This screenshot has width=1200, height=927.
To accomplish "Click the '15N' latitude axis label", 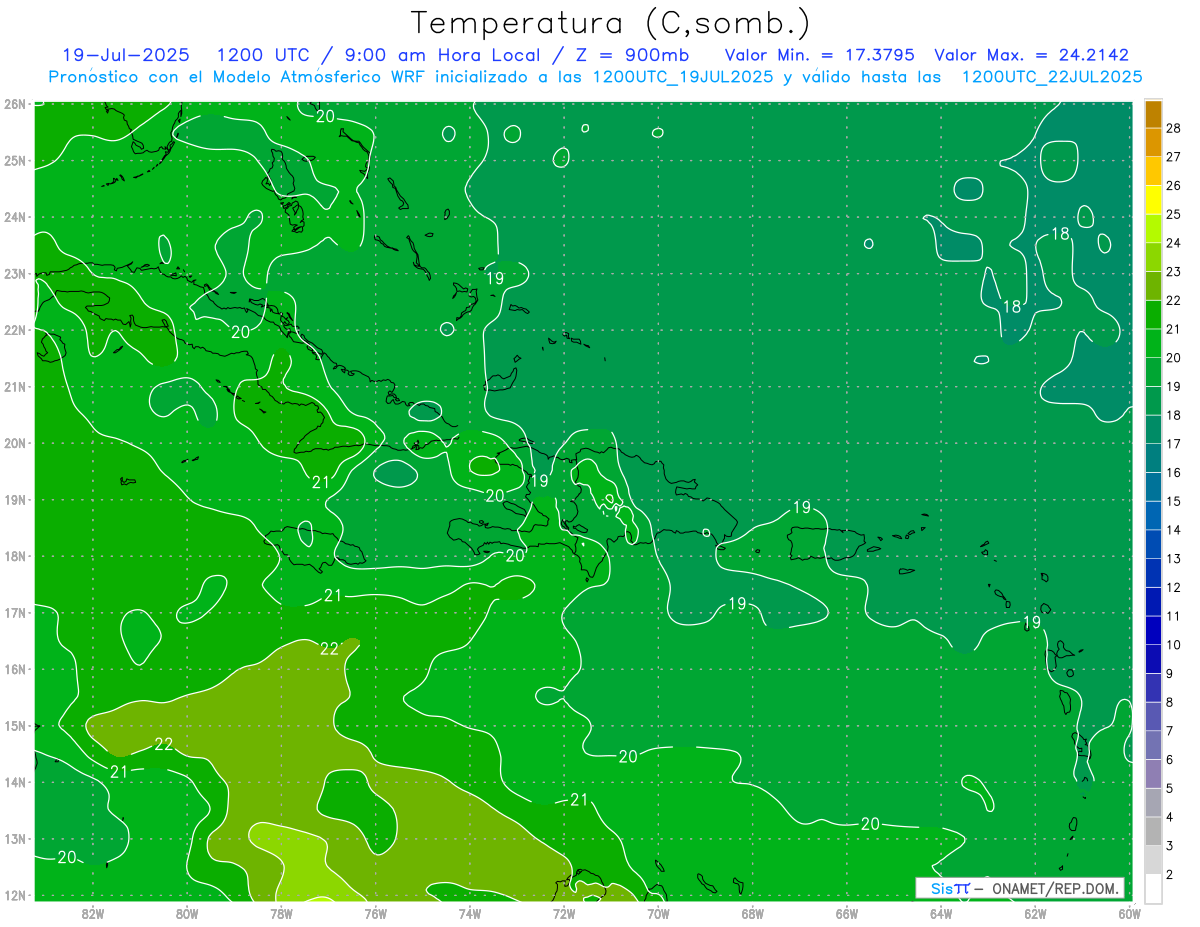I will tap(14, 726).
